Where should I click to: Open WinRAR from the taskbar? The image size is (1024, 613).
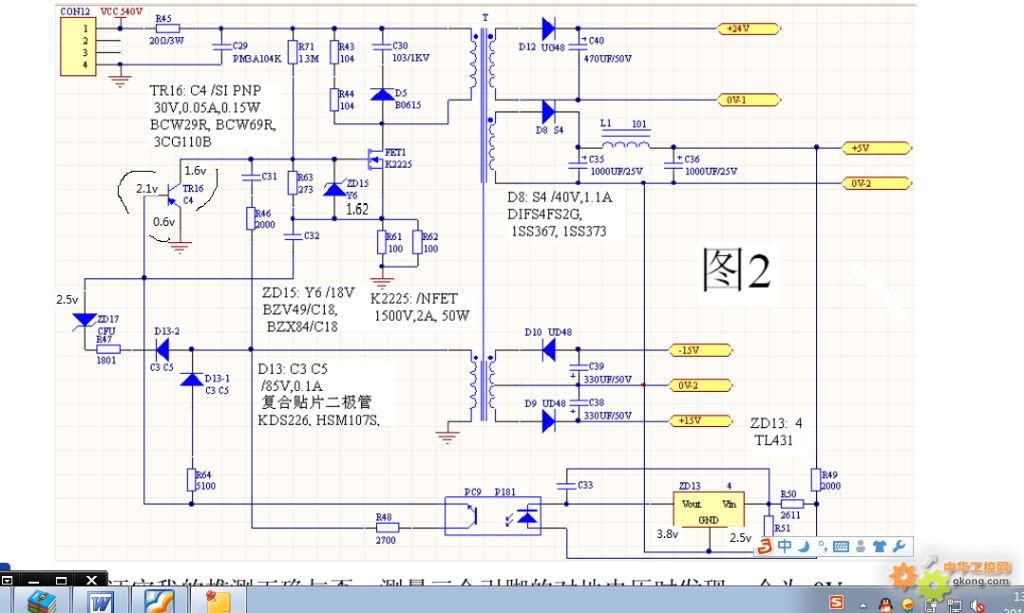42,601
